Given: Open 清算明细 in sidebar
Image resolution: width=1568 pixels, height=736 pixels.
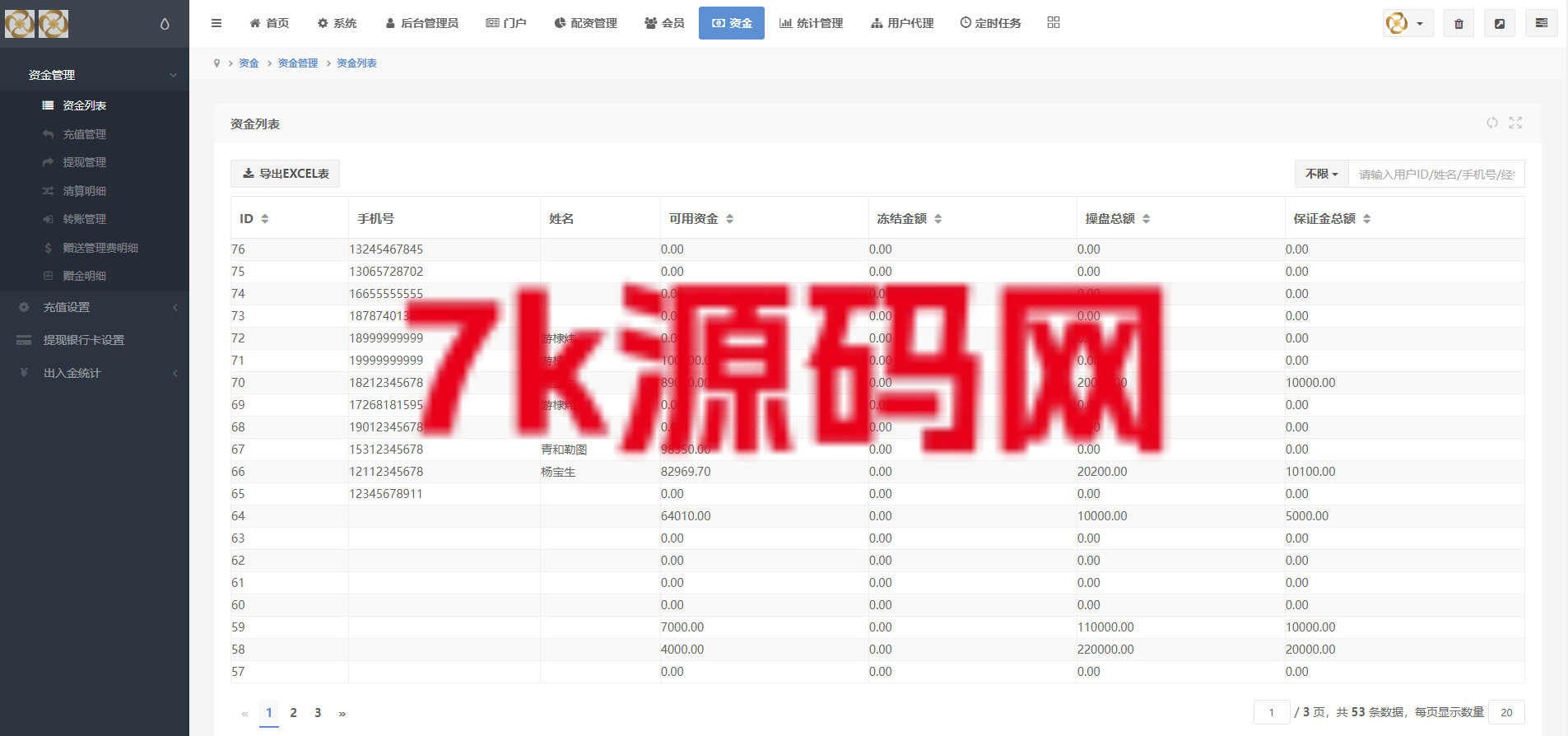Looking at the screenshot, I should (x=95, y=191).
